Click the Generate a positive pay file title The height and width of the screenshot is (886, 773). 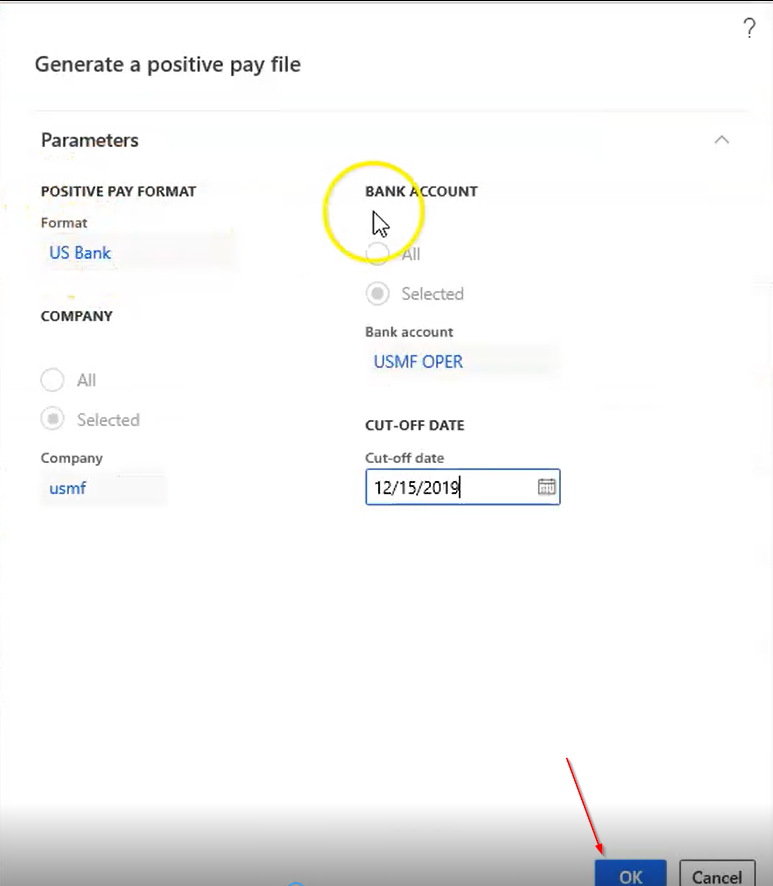168,65
